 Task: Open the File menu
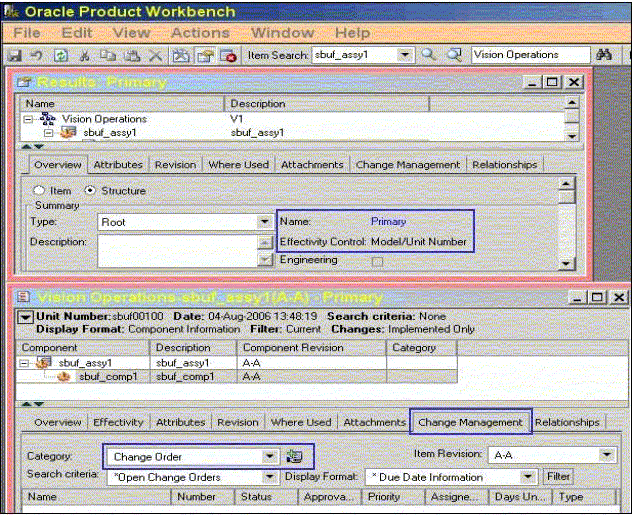coord(27,33)
